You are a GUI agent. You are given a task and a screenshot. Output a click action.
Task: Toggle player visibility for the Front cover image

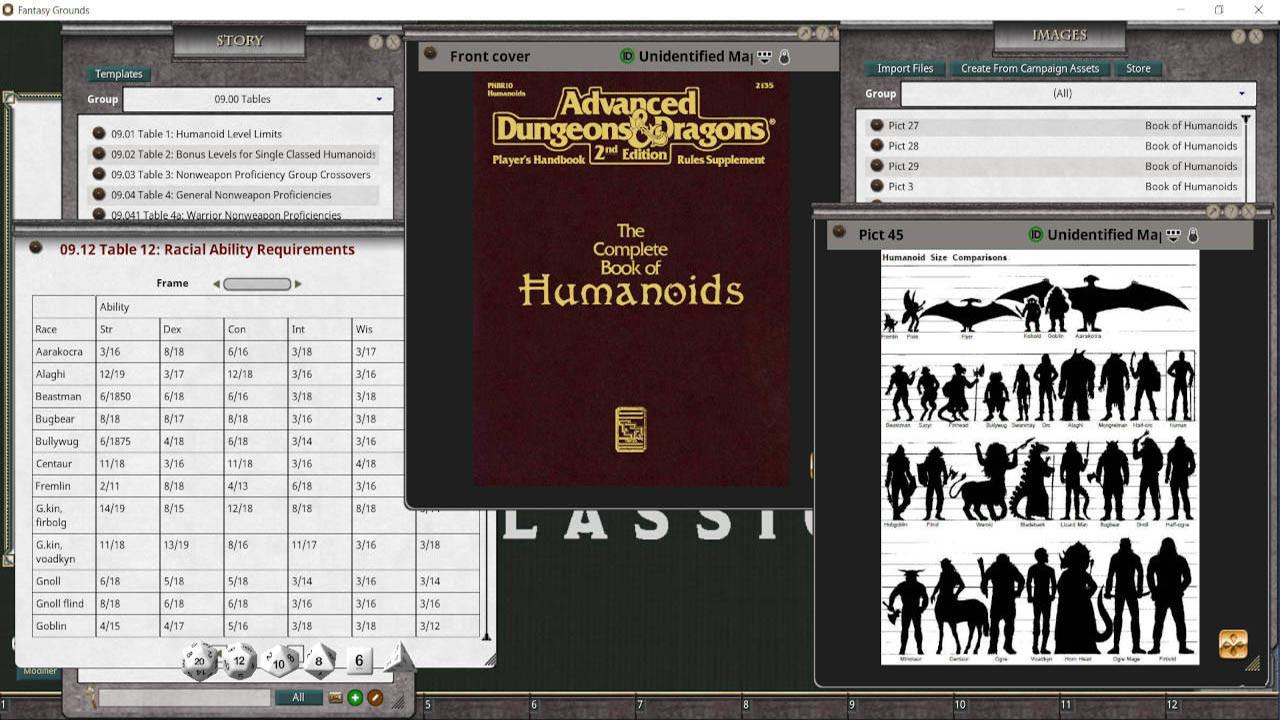[x=764, y=57]
